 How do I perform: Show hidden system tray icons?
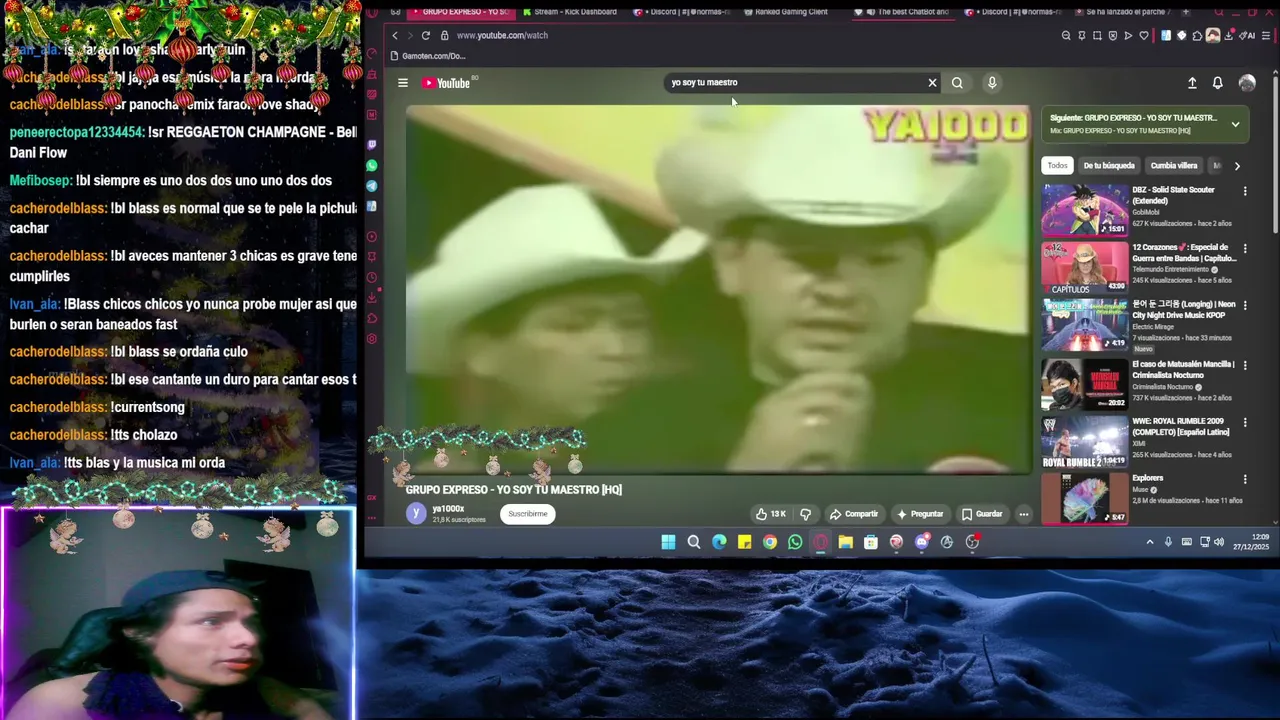(1150, 542)
